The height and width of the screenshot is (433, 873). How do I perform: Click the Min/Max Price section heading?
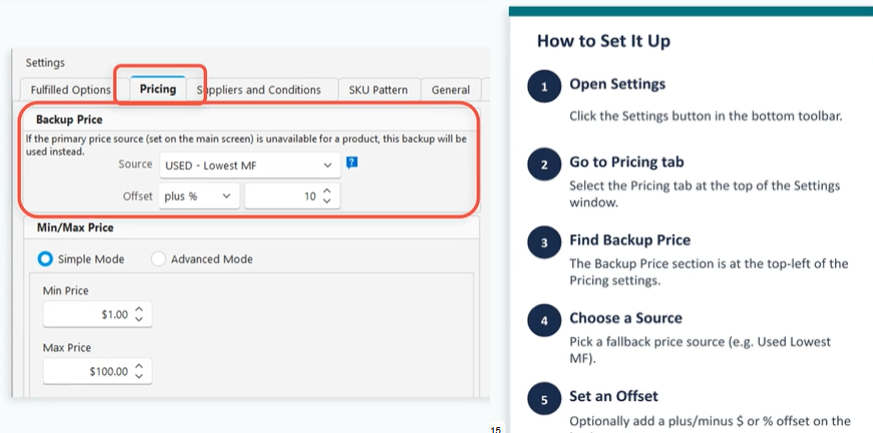(x=75, y=228)
